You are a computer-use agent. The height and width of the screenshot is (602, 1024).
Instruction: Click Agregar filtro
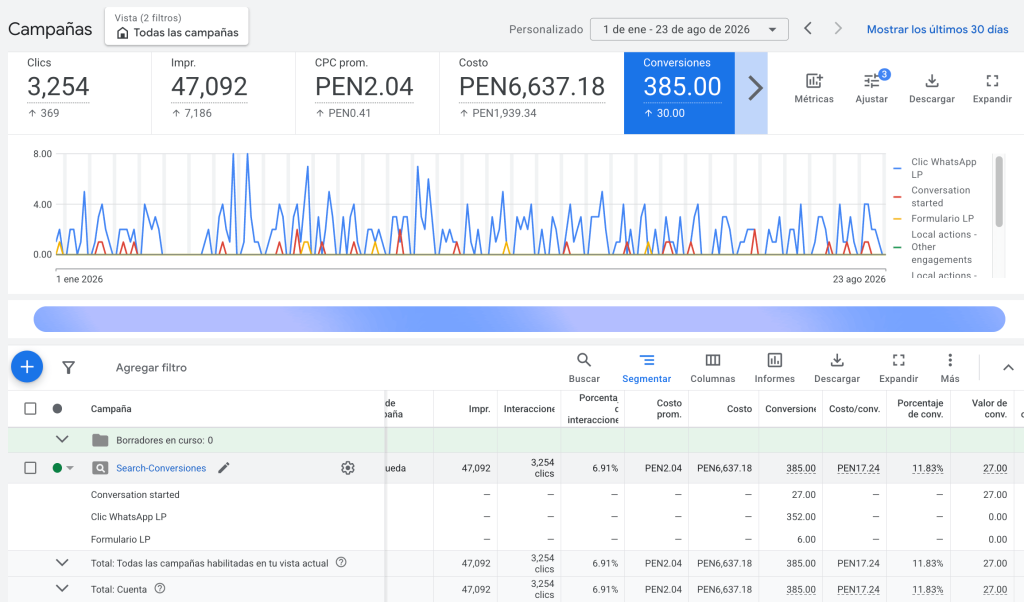(151, 368)
